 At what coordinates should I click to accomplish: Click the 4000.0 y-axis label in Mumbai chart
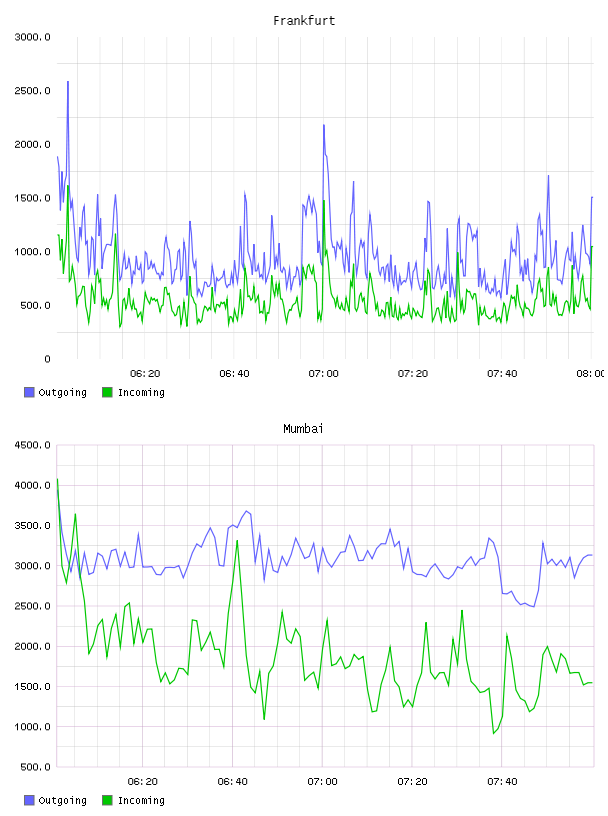click(x=33, y=485)
